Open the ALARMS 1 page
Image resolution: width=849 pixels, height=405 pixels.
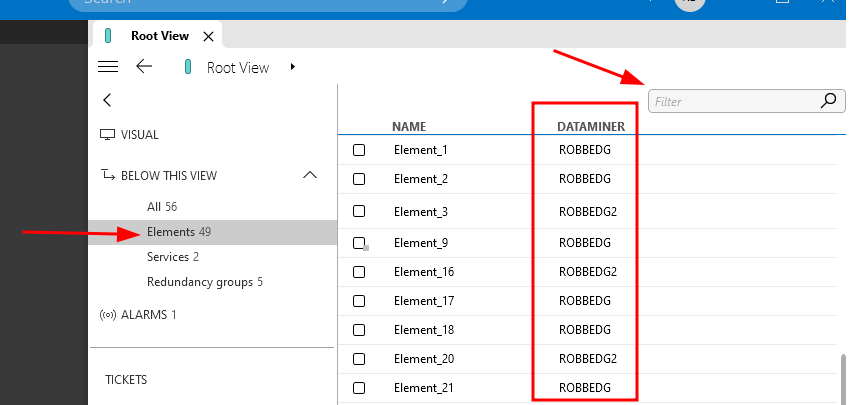click(148, 315)
